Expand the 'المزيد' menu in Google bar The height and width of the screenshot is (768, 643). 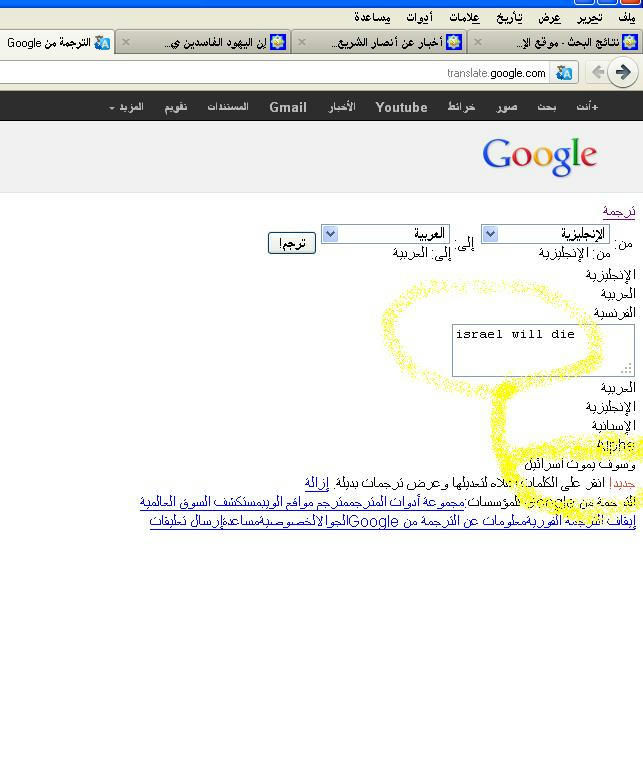click(126, 107)
